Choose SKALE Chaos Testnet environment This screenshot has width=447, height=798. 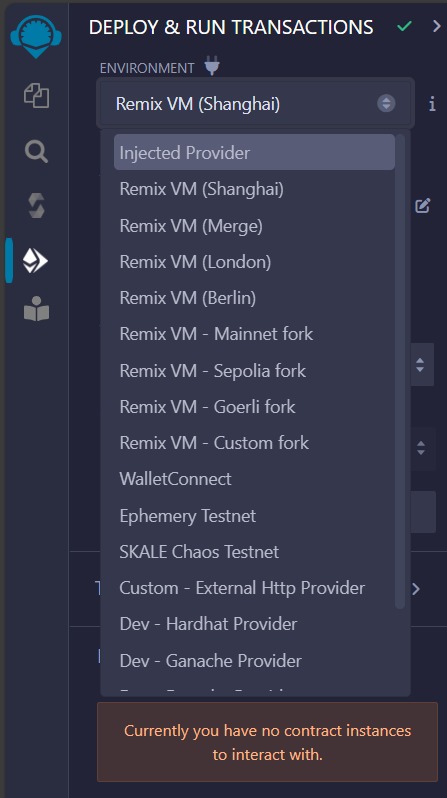254,552
